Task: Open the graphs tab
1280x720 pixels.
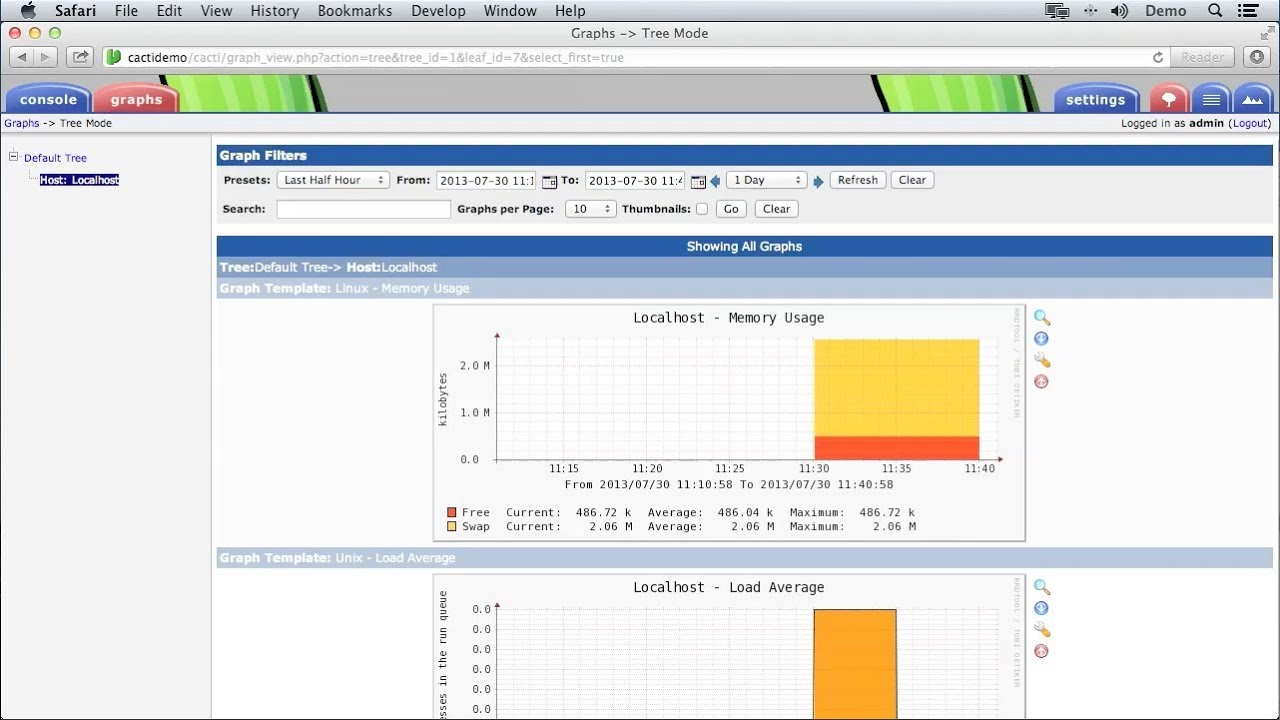Action: point(136,99)
